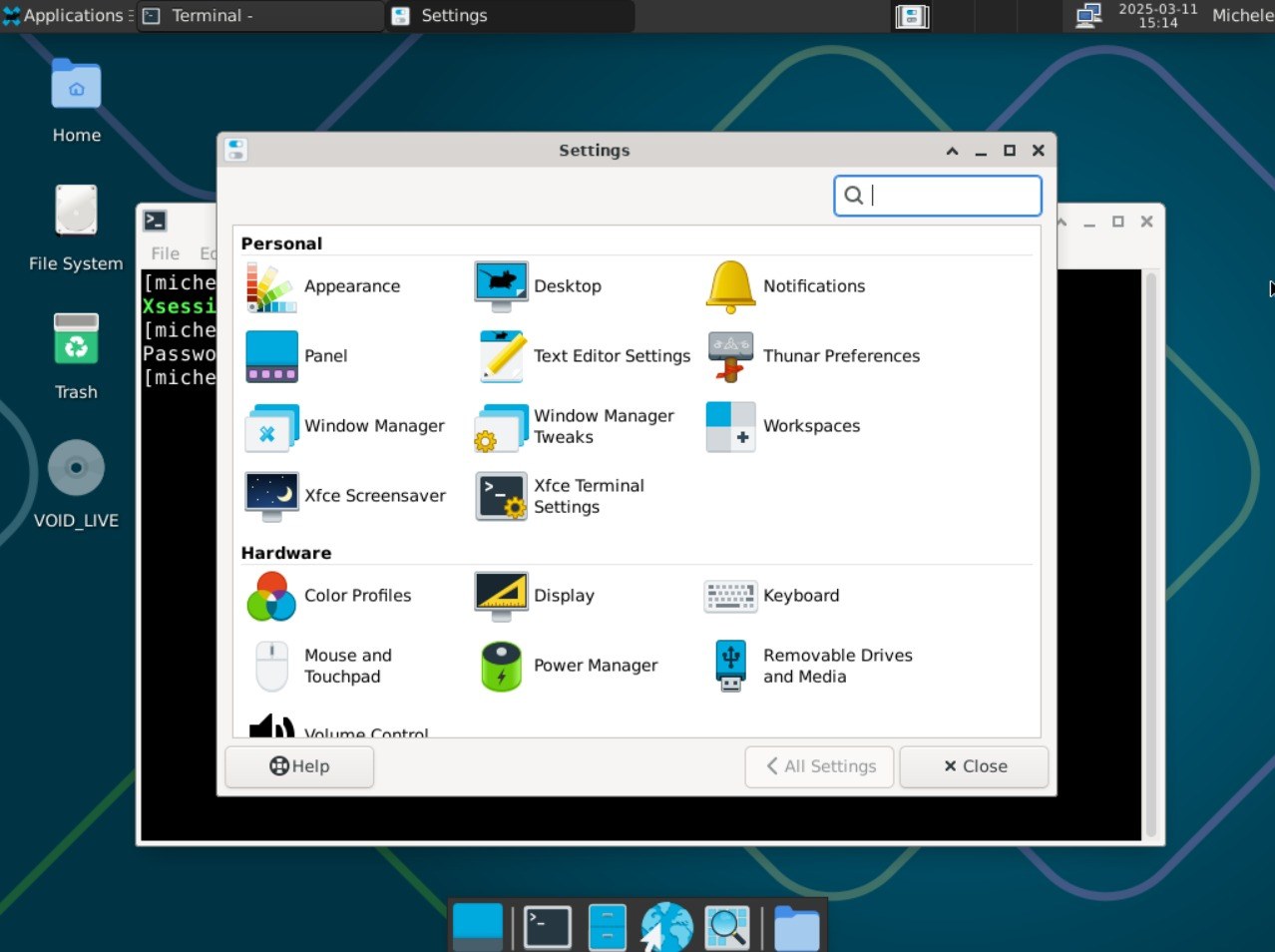
Task: Open Home folder on desktop
Action: point(77,101)
